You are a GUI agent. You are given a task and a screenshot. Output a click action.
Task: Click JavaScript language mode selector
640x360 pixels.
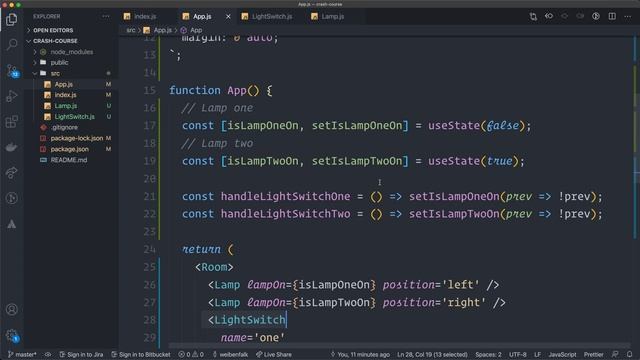[x=562, y=354]
